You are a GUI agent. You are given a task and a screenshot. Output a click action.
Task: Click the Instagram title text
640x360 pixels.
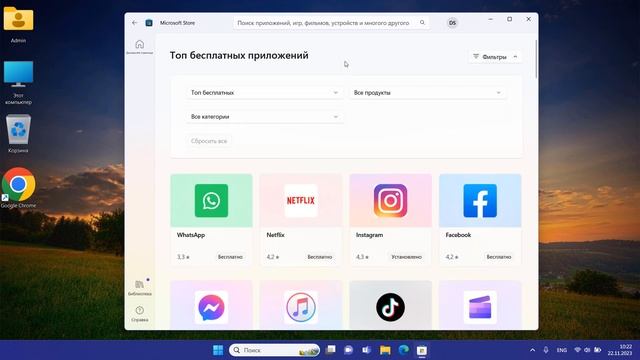(369, 235)
